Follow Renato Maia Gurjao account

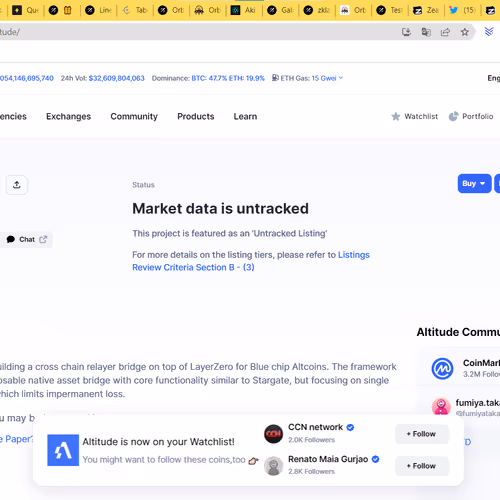[x=422, y=466]
